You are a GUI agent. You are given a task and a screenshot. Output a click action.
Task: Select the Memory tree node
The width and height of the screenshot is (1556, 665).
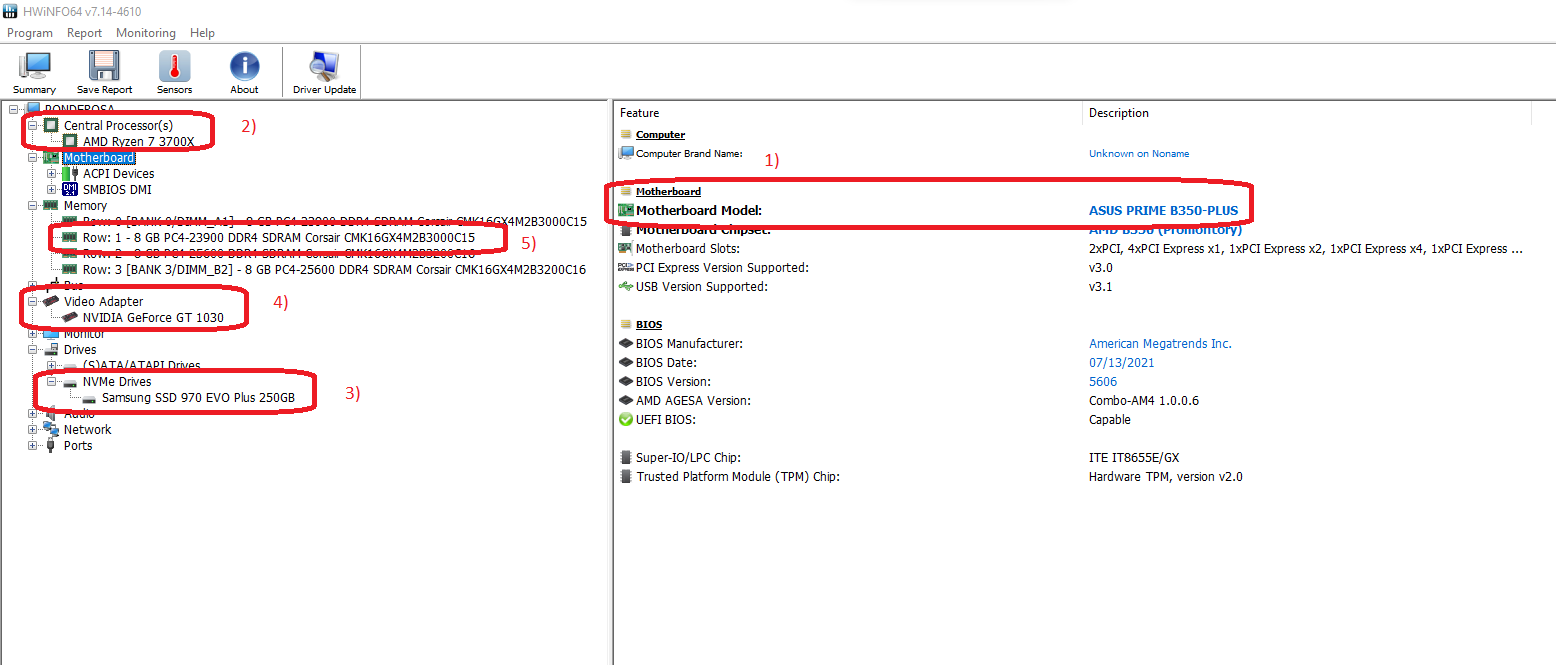[85, 205]
